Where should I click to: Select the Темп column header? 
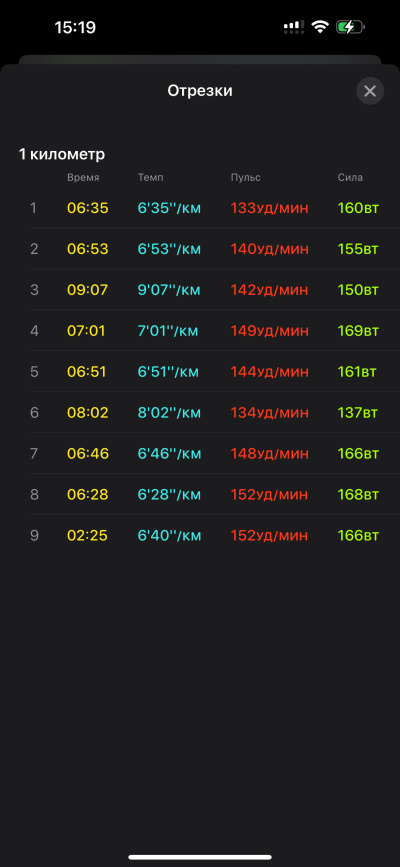(150, 177)
